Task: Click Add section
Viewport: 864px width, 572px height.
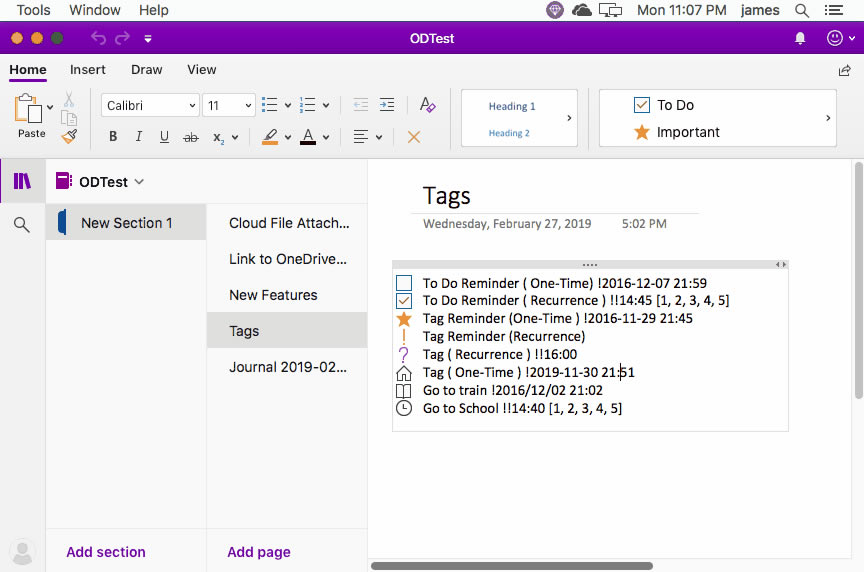Action: click(x=106, y=552)
